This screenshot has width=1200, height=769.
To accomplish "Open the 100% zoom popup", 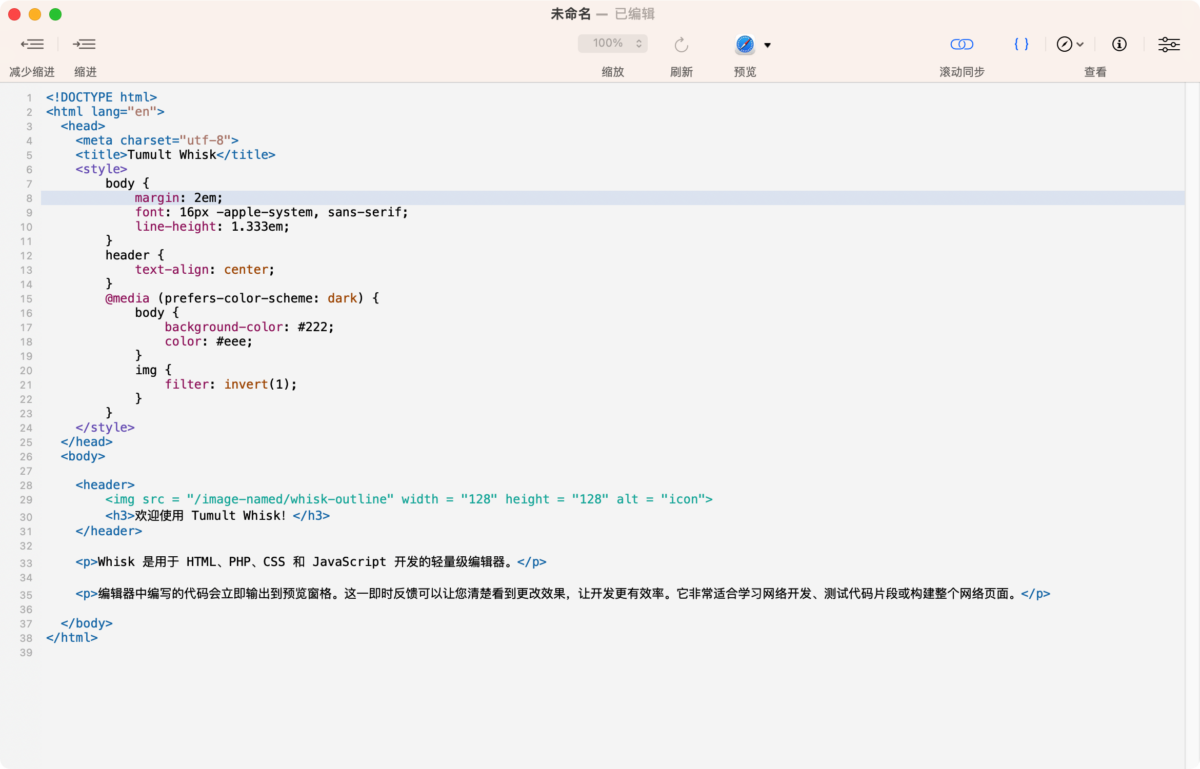I will point(613,44).
